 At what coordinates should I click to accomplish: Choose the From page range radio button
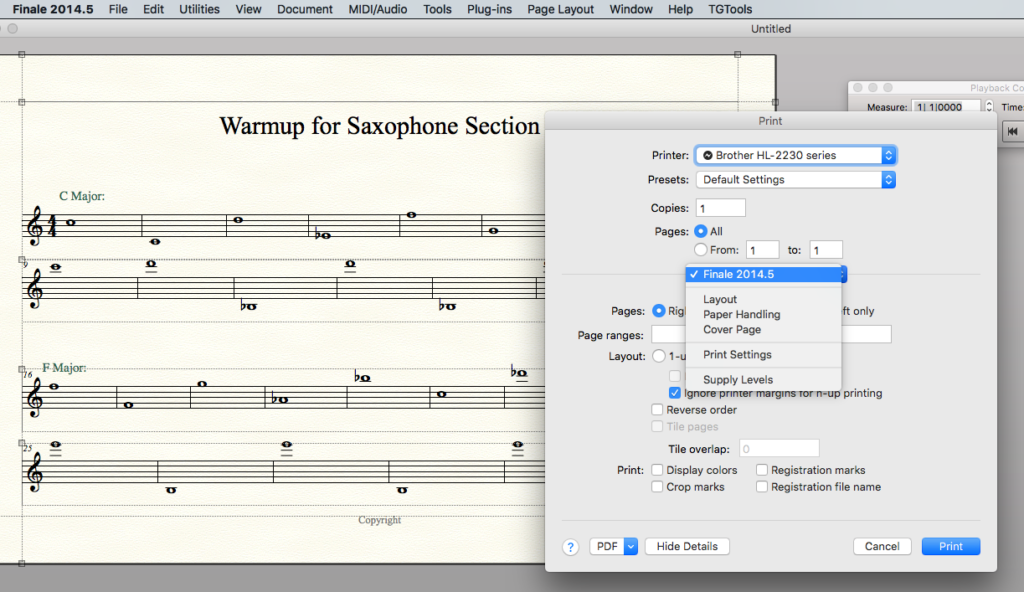tap(700, 250)
